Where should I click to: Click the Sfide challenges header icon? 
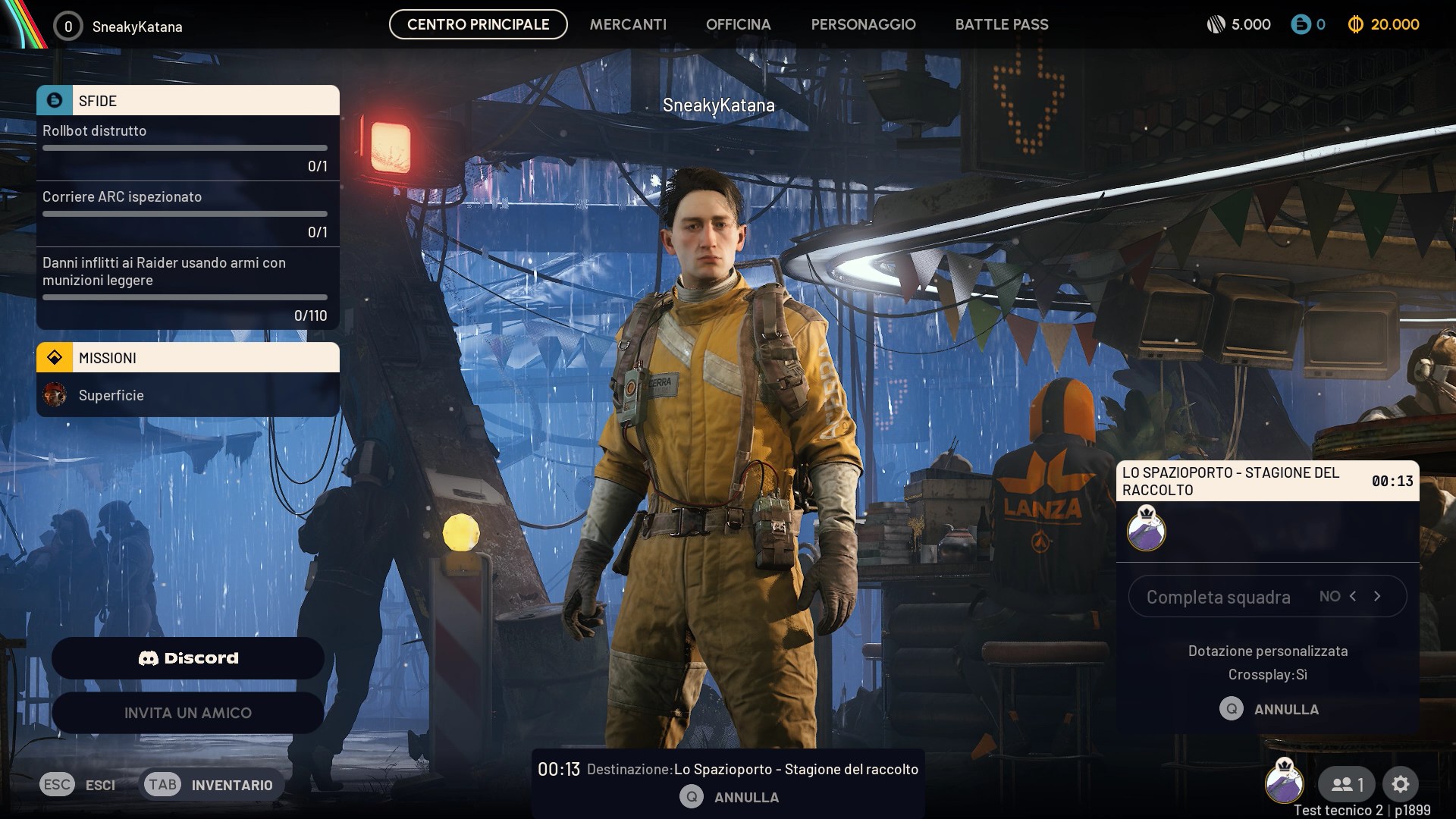(x=55, y=100)
